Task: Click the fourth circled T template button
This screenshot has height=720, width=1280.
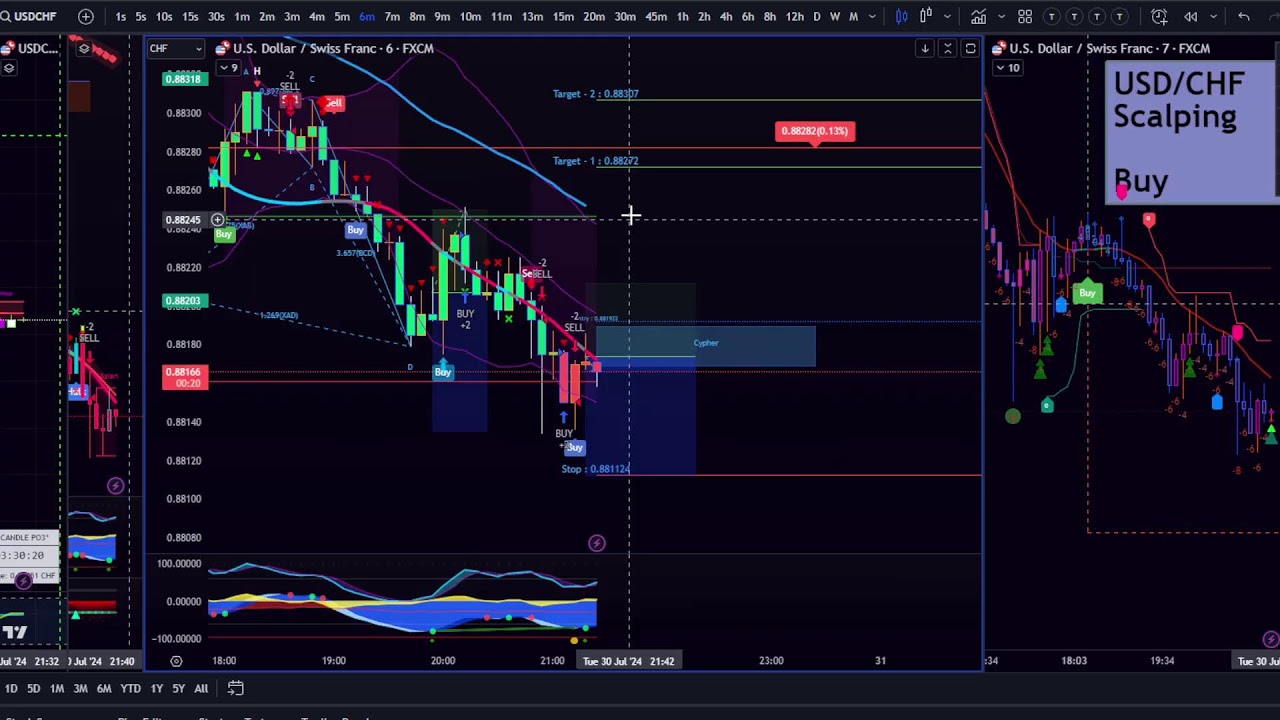Action: pyautogui.click(x=1120, y=16)
